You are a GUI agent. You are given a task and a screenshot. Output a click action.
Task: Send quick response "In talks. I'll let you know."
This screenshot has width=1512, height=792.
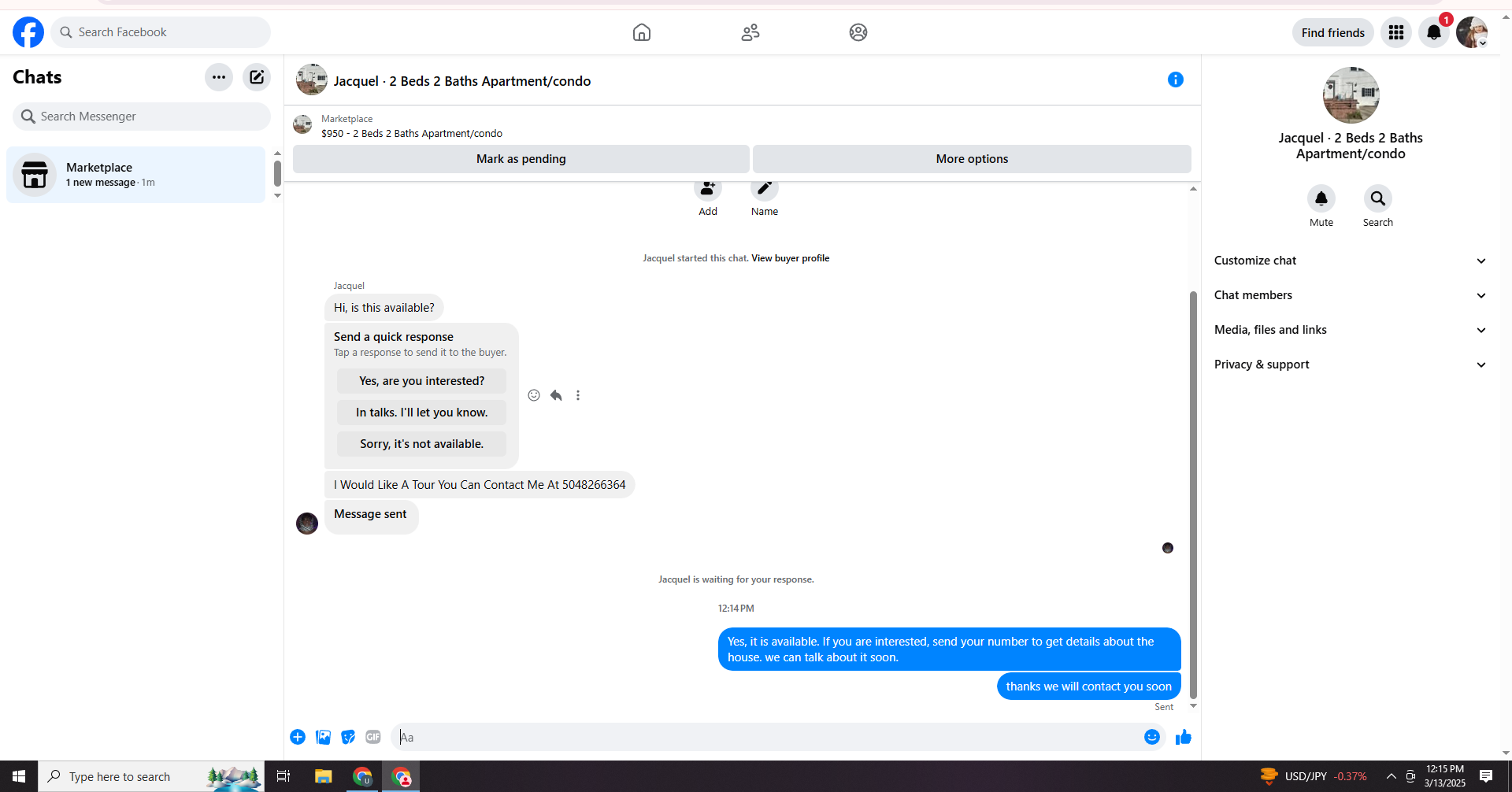click(422, 413)
